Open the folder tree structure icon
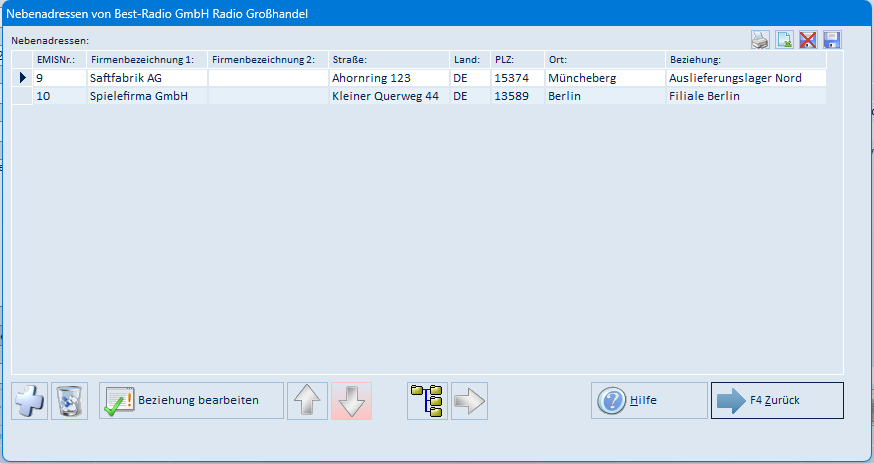 (427, 400)
